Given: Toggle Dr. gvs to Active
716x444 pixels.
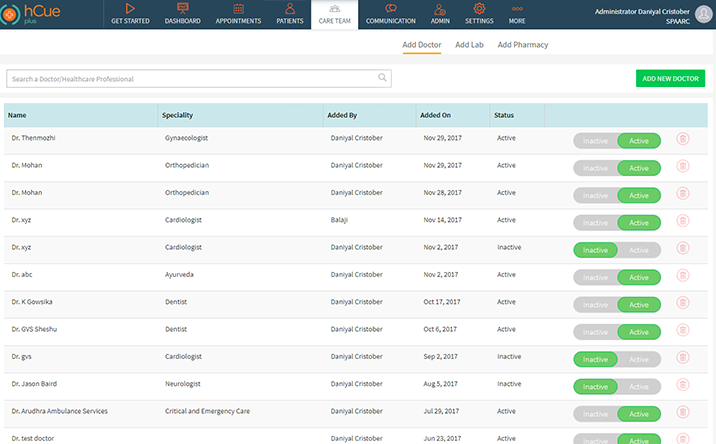Looking at the screenshot, I should (x=639, y=359).
